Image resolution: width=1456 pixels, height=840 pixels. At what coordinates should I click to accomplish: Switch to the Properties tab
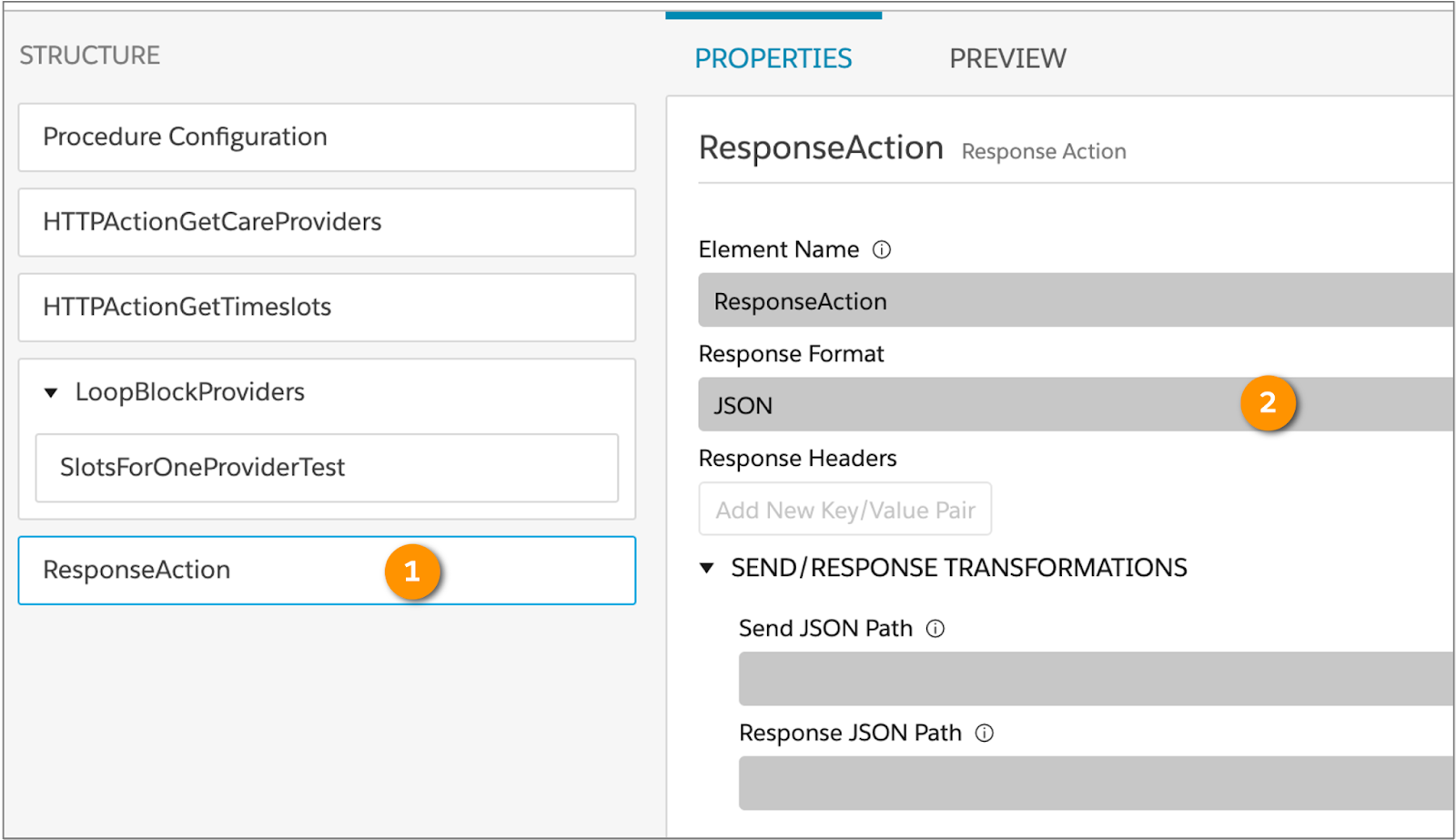773,58
